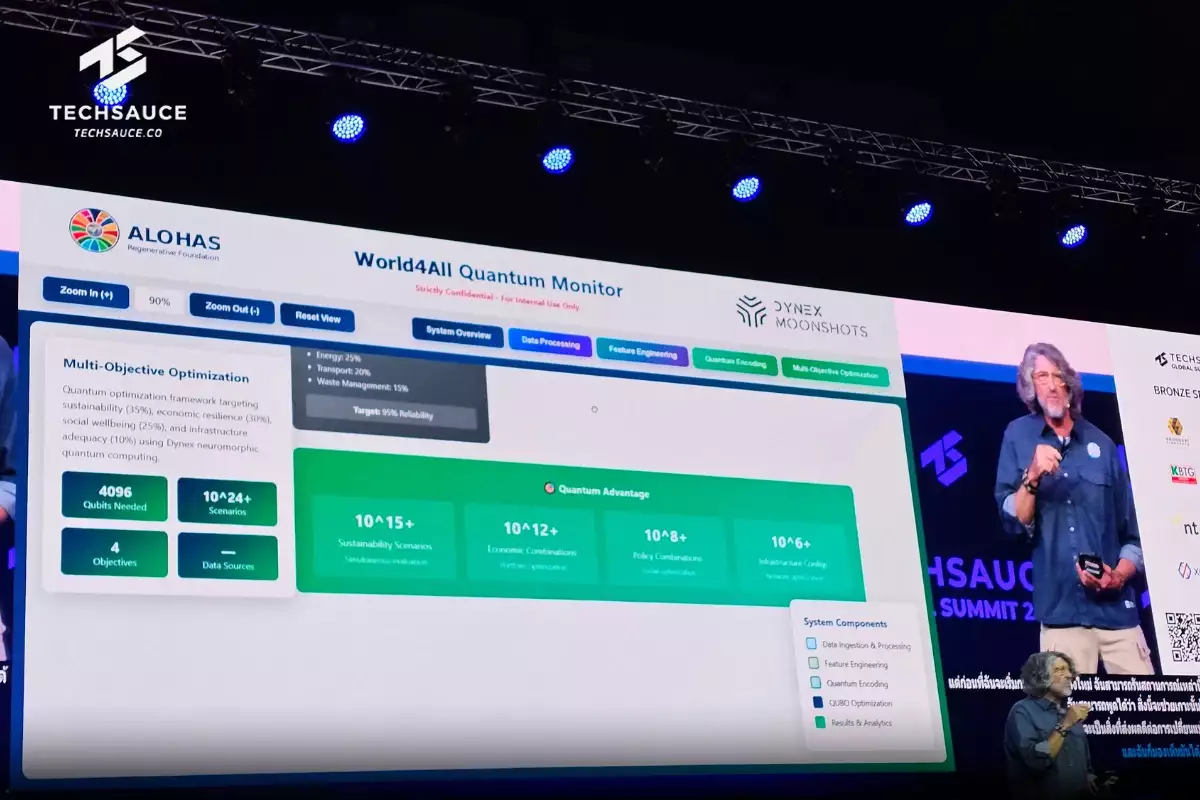The height and width of the screenshot is (800, 1200).
Task: Select the 10^8+ Policy Combinations card
Action: pyautogui.click(x=667, y=551)
